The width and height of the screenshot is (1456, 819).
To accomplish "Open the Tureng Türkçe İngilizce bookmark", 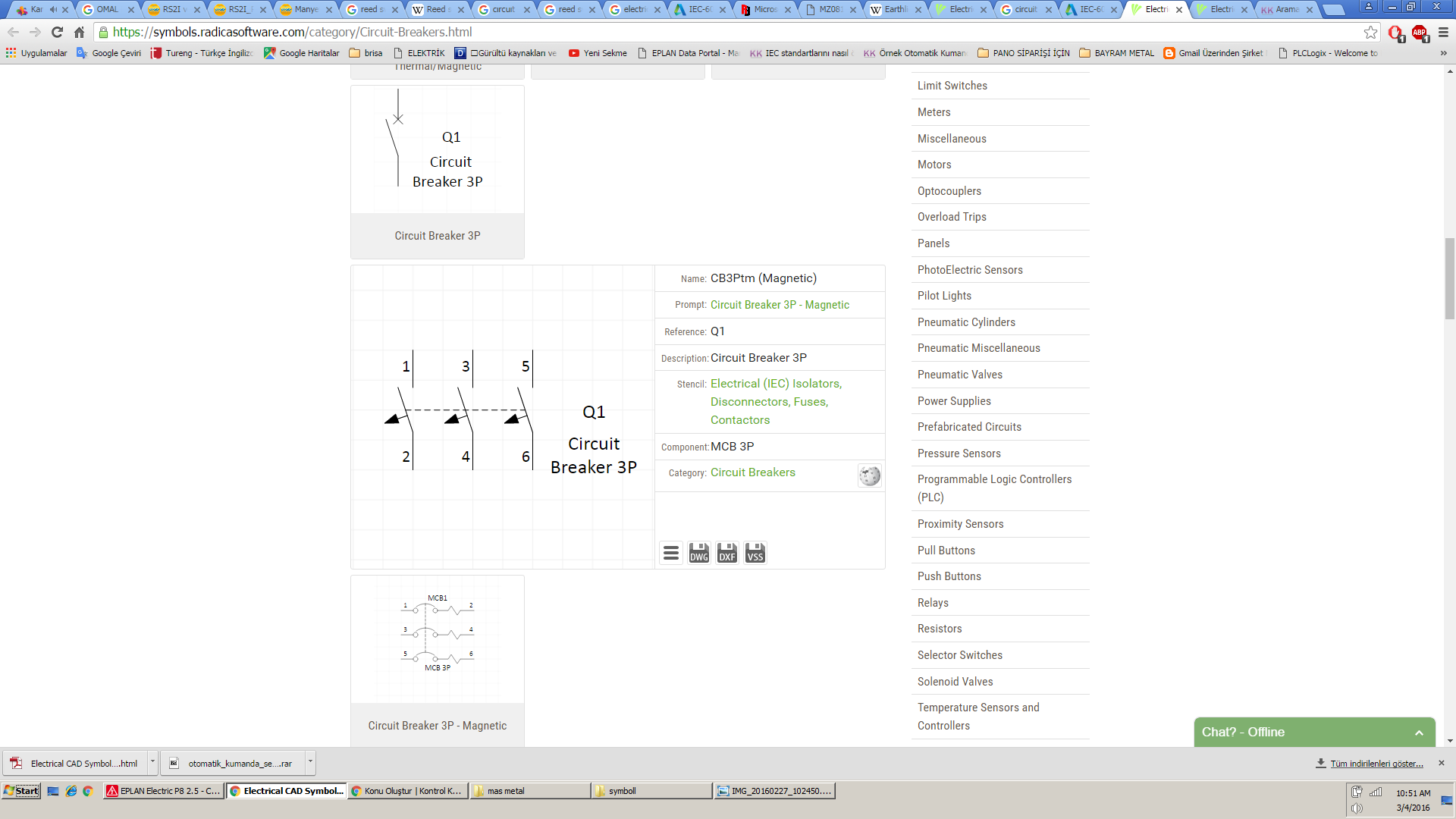I will 202,53.
